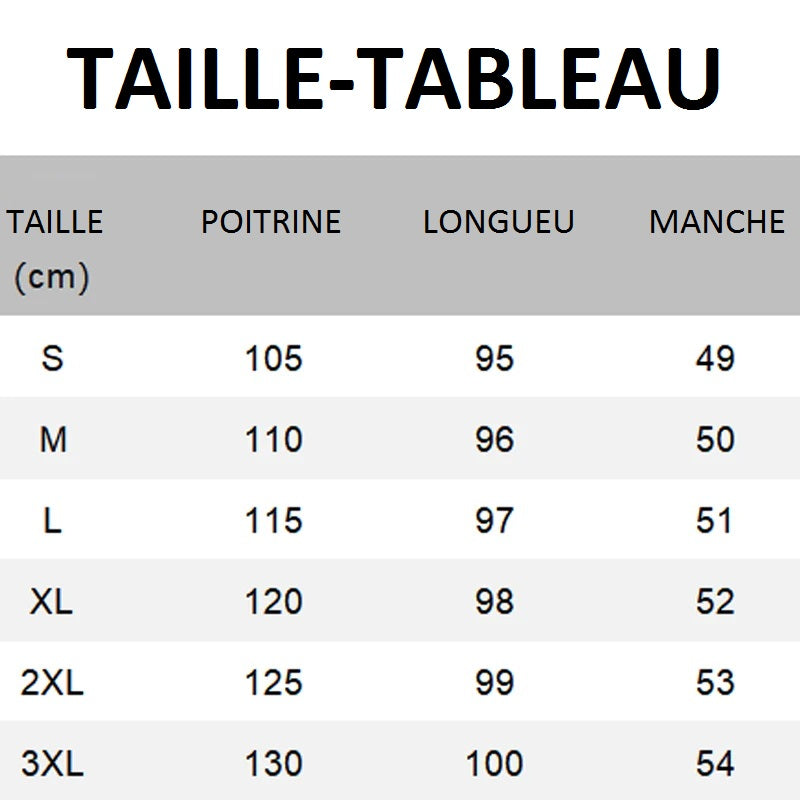Screen dimensions: 800x800
Task: Select the 130 poitrine value
Action: (x=273, y=764)
